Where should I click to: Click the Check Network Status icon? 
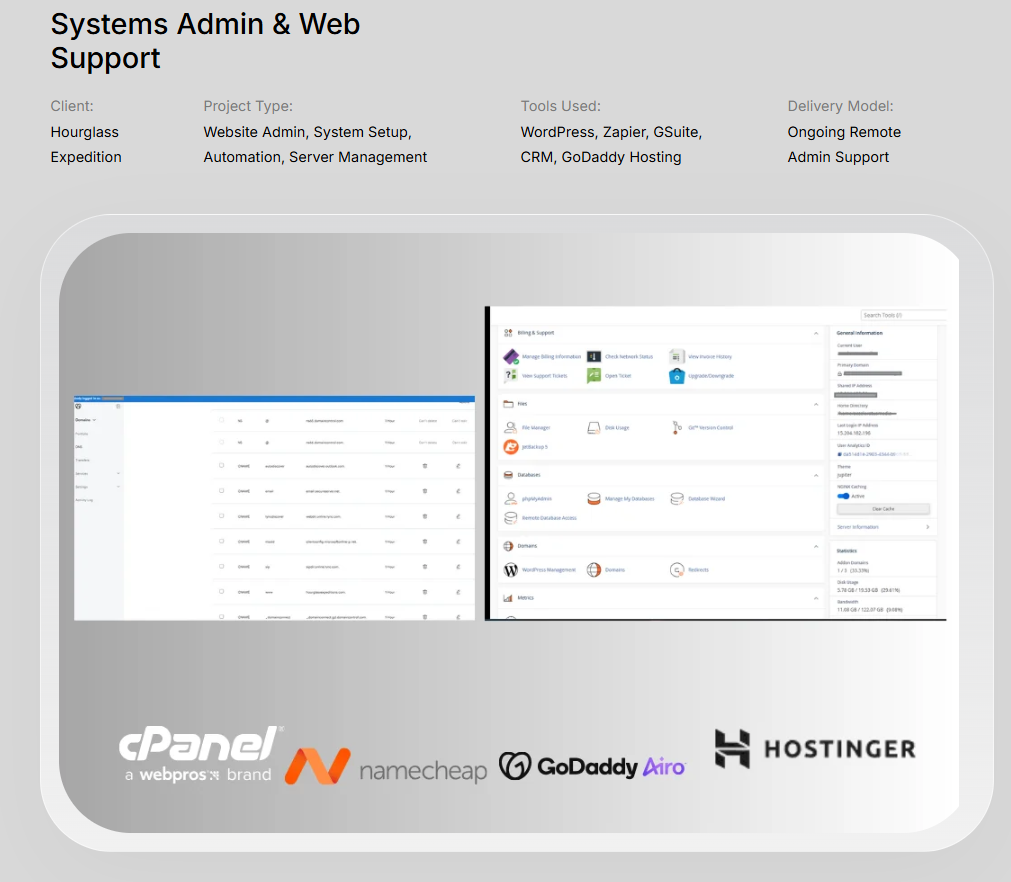coord(594,357)
